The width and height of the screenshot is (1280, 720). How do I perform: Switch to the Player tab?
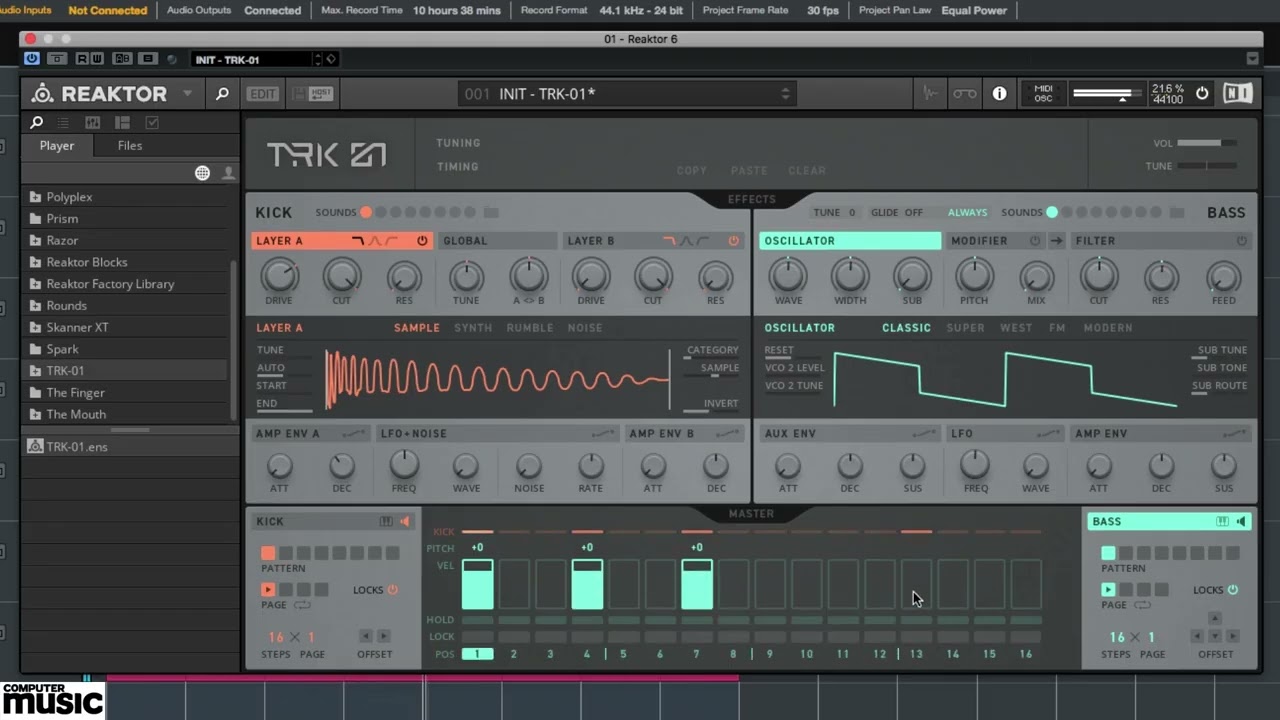coord(57,145)
